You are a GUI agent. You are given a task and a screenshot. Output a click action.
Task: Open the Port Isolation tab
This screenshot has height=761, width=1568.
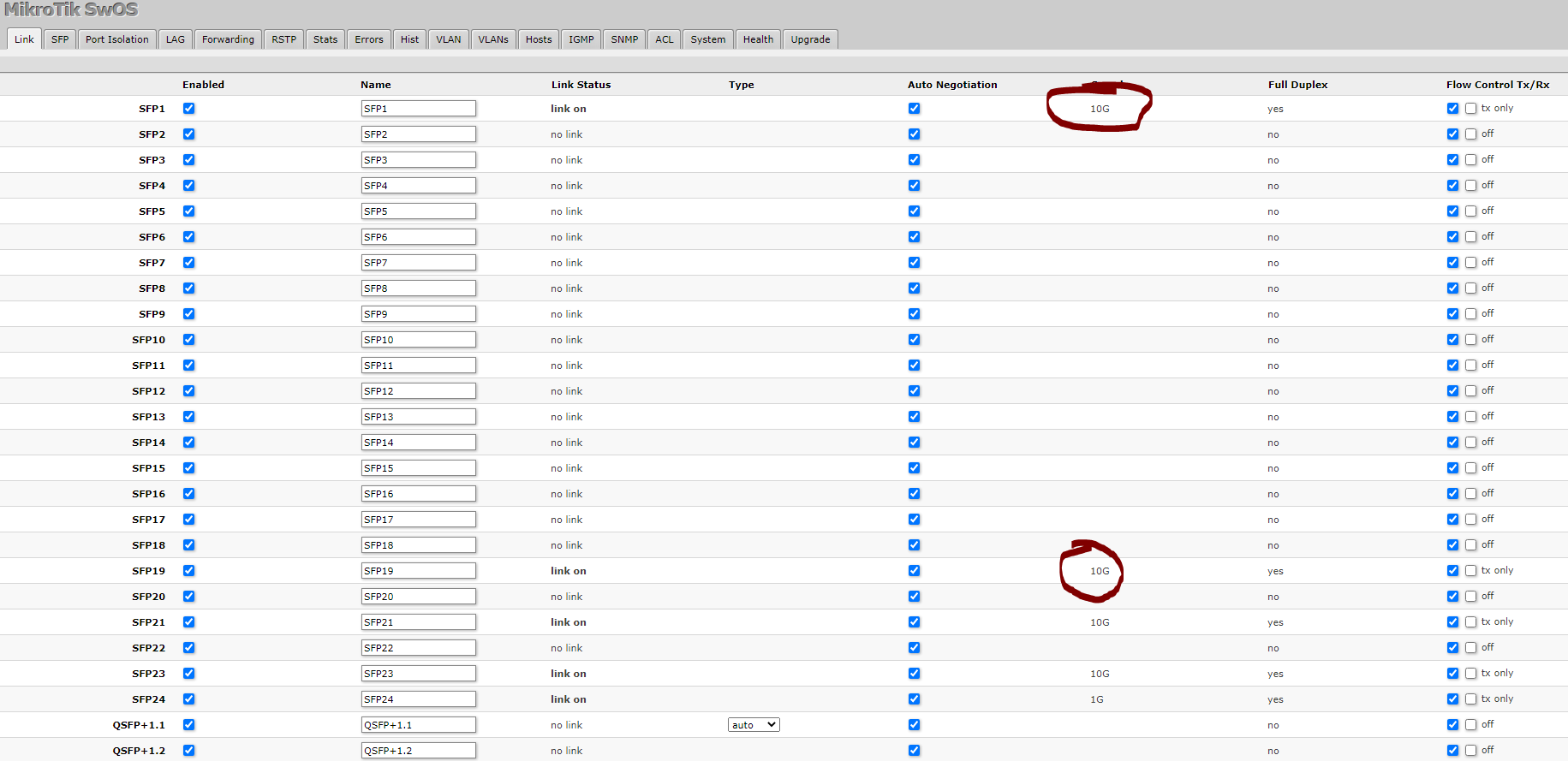(117, 39)
